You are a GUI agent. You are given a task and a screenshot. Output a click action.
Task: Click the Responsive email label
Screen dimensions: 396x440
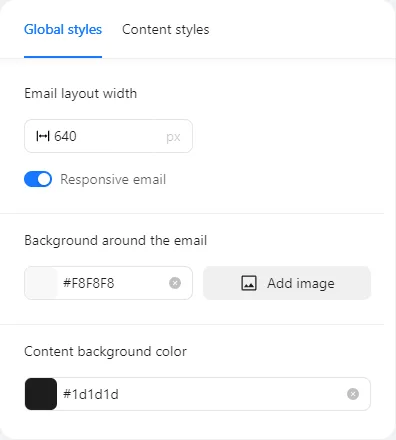(x=113, y=179)
